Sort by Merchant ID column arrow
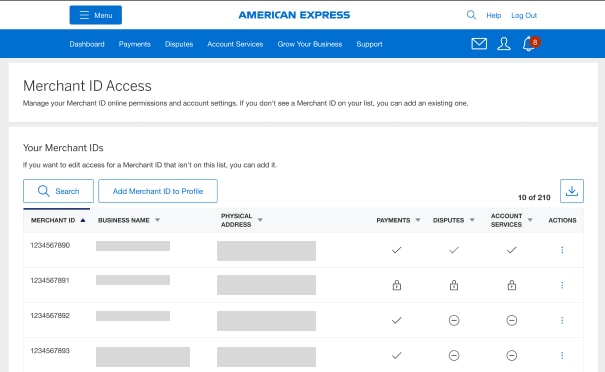605x372 pixels. pyautogui.click(x=83, y=220)
